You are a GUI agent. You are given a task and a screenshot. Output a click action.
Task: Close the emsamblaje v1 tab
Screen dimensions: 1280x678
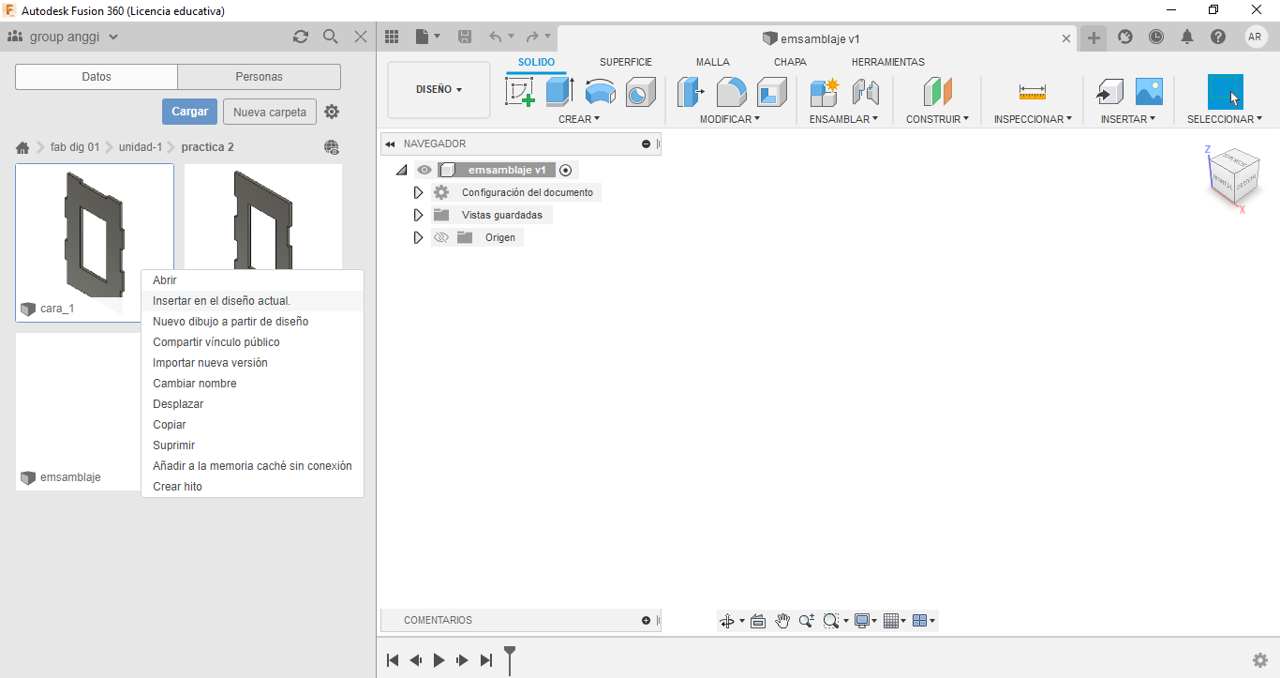tap(1066, 39)
